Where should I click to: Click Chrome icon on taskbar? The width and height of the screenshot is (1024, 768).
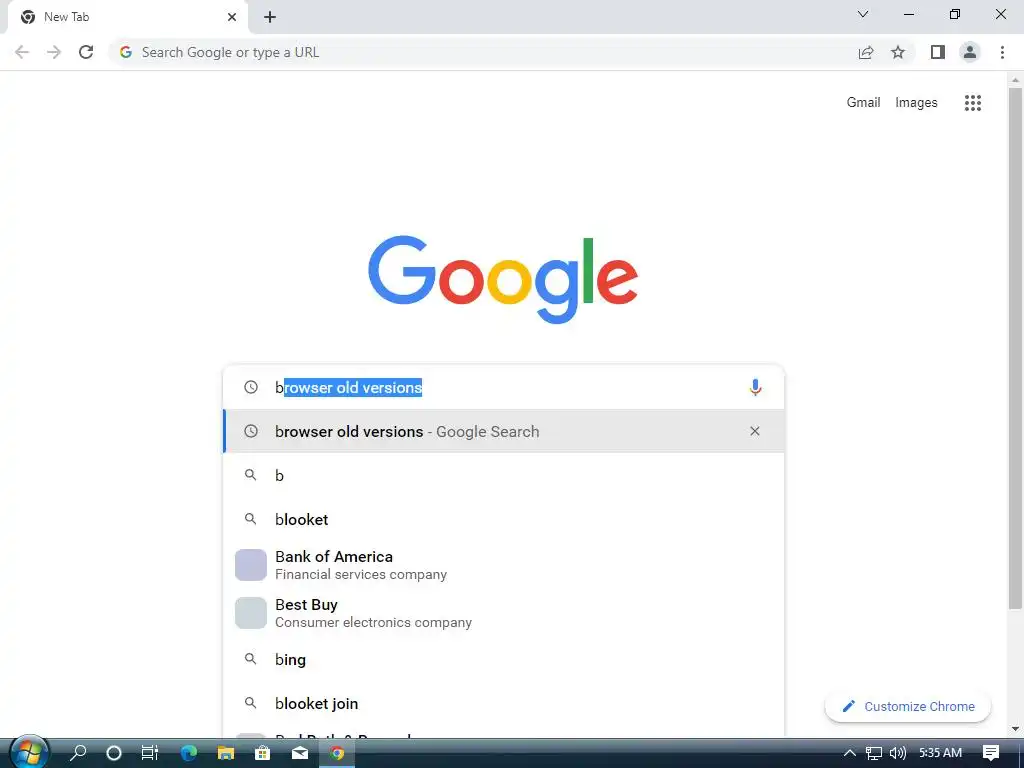[x=337, y=753]
